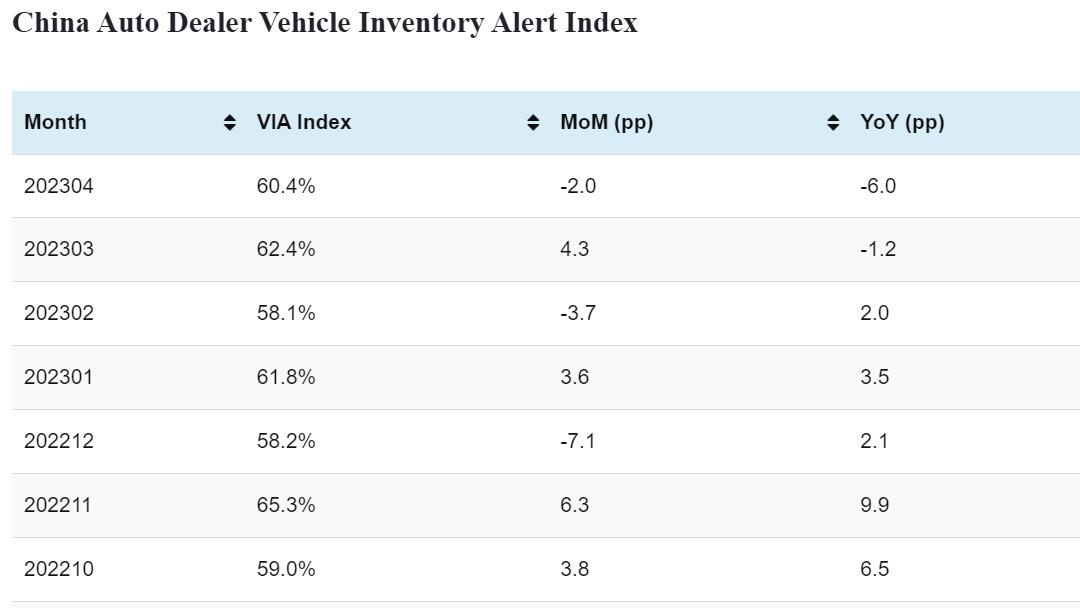1080x608 pixels.
Task: Select the 202210 month cell
Action: pos(59,569)
